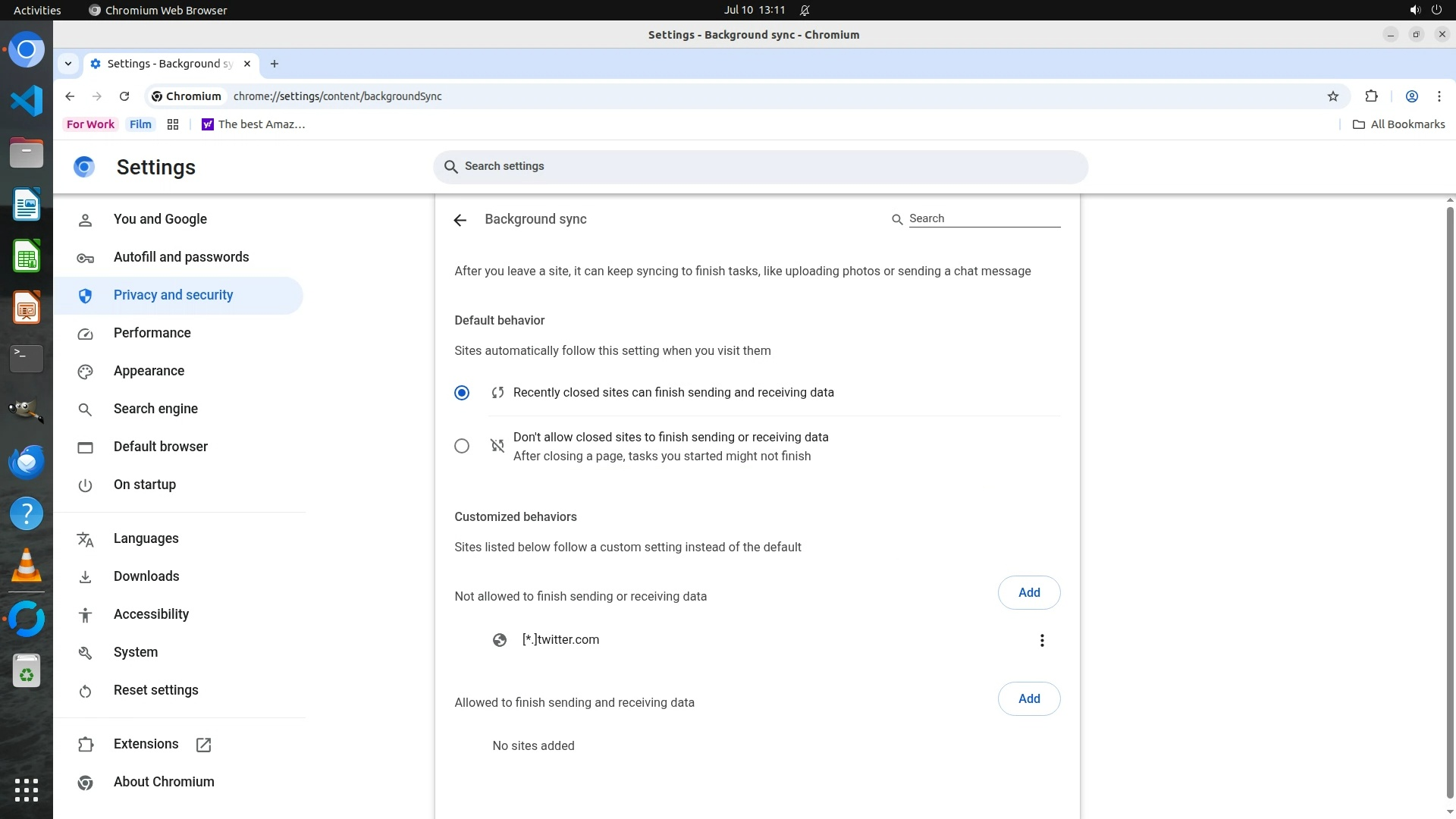1456x819 pixels.
Task: Switch to the Appearance settings section
Action: tap(149, 371)
